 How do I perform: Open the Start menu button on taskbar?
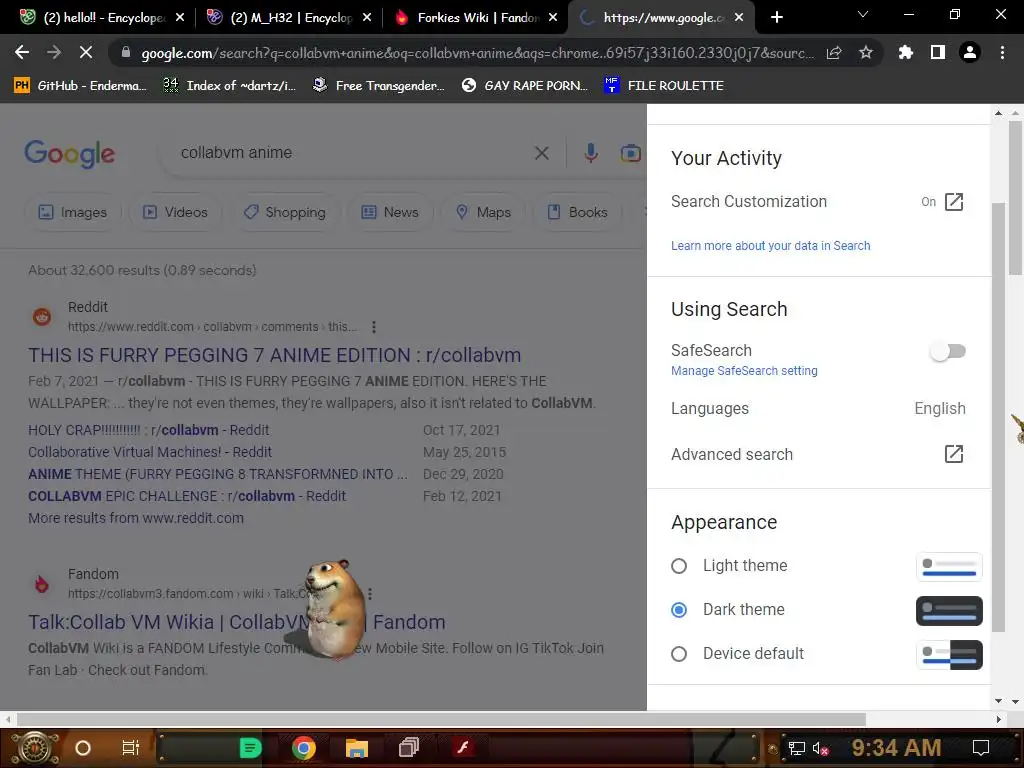35,748
